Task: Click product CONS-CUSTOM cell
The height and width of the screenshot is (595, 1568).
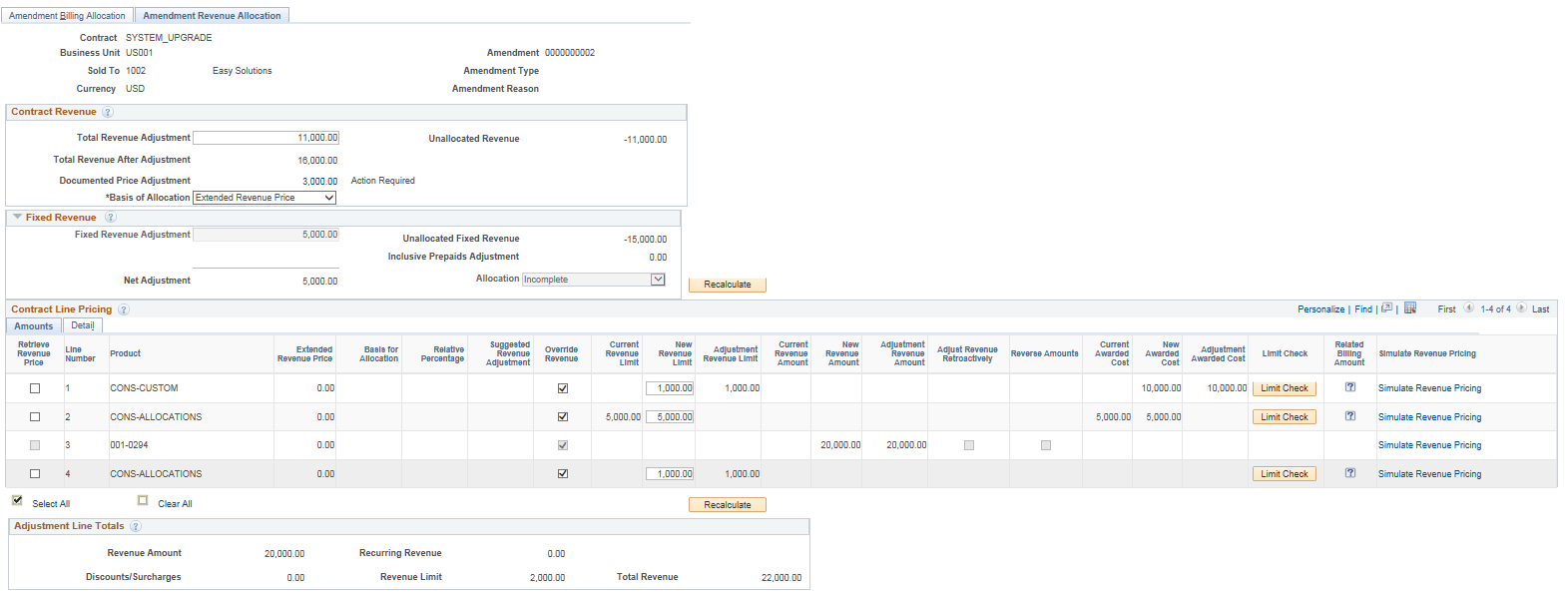Action: pos(144,388)
